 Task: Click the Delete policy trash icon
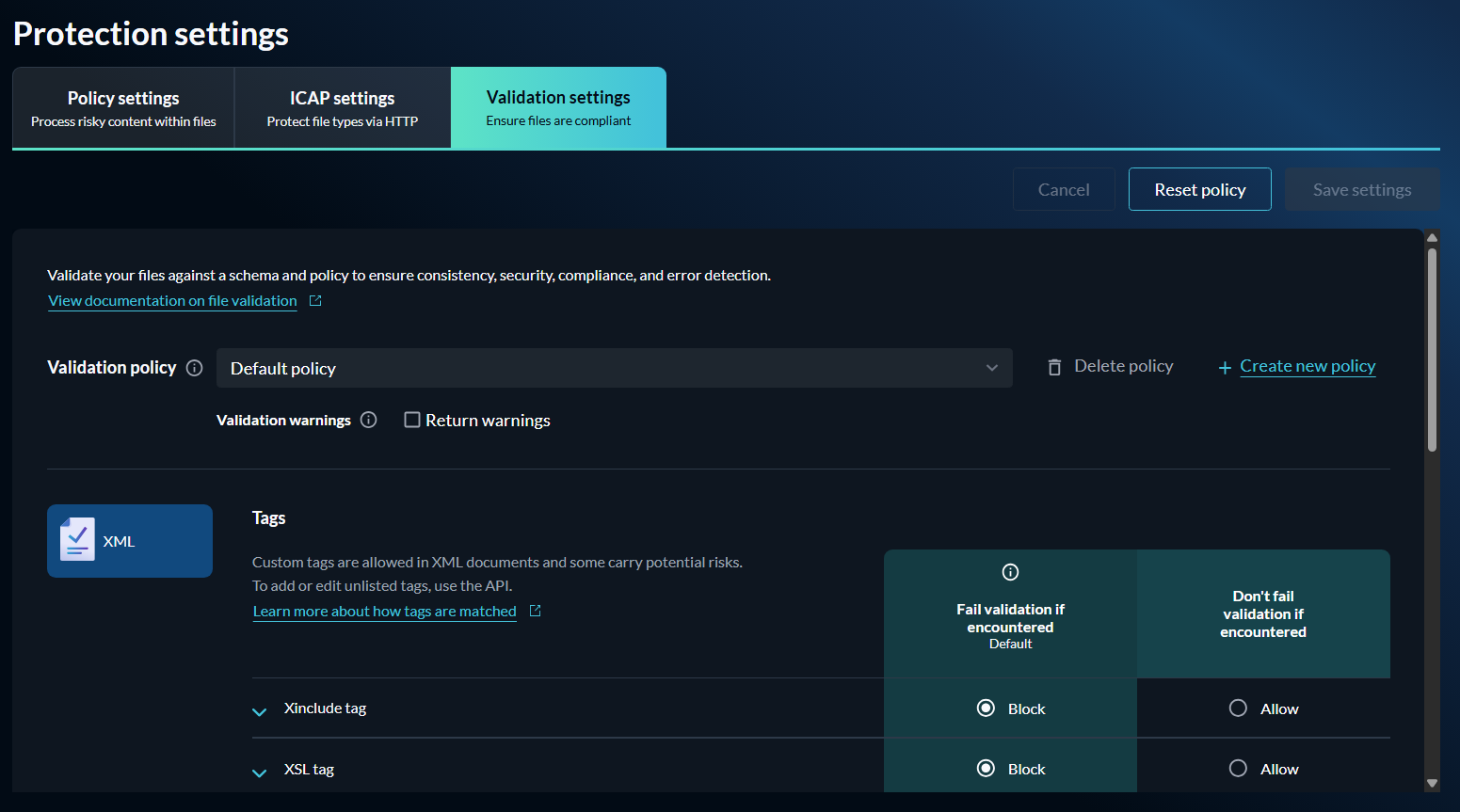pos(1054,367)
